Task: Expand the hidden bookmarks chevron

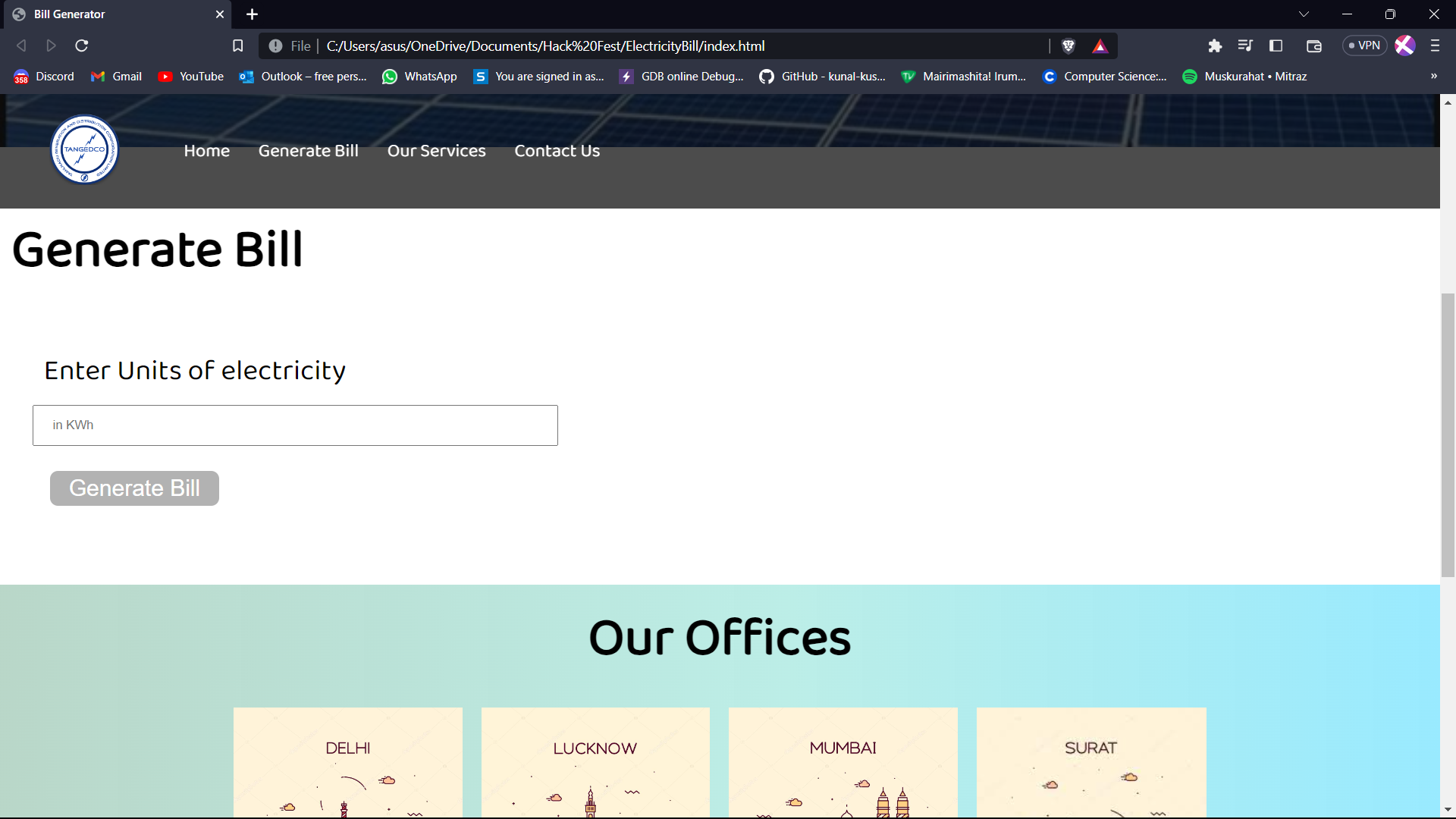Action: point(1433,76)
